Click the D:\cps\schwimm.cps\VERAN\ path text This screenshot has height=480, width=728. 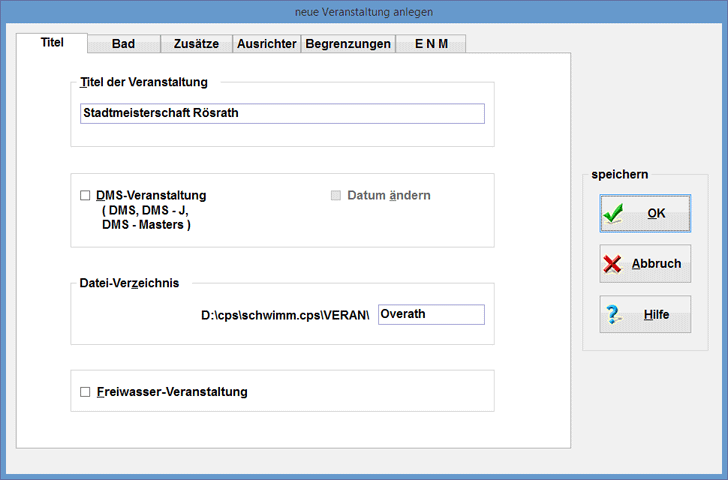(x=285, y=315)
